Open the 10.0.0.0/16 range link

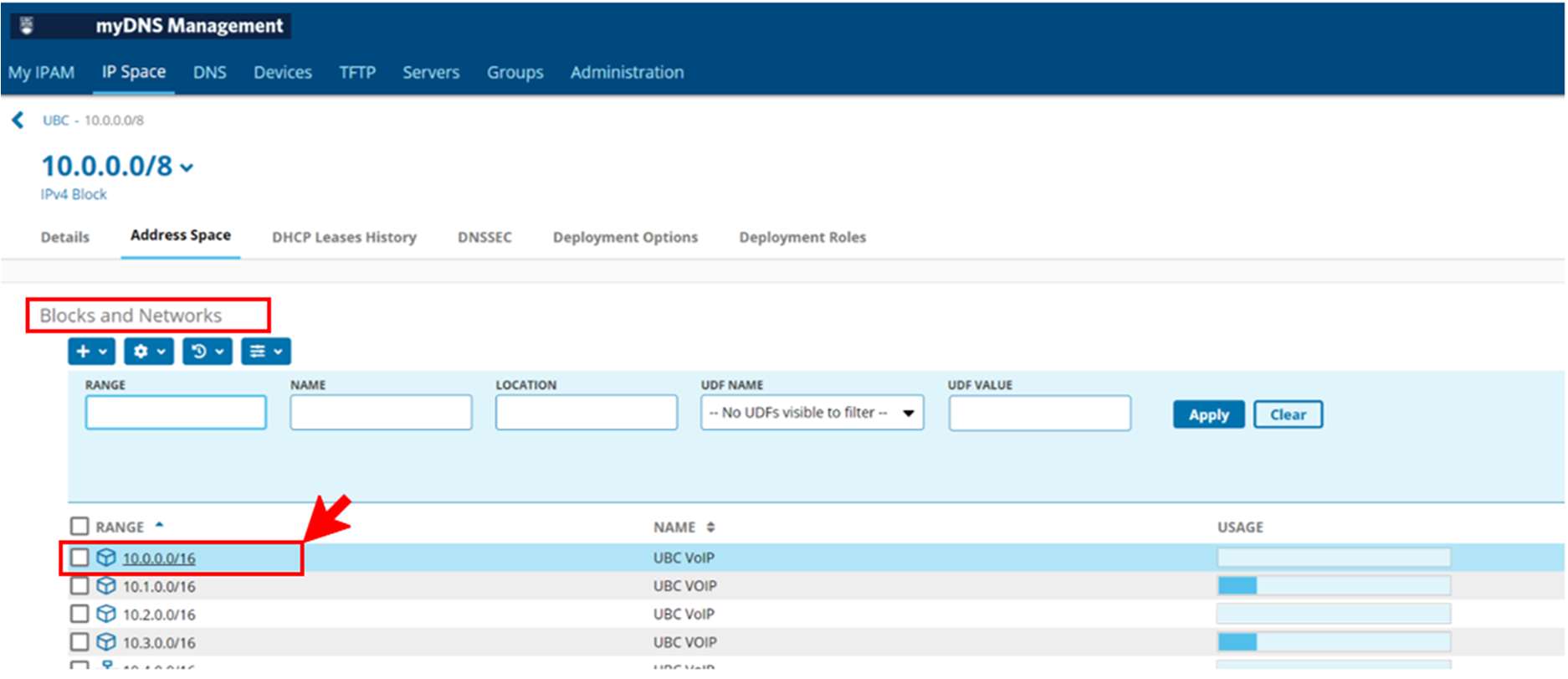coord(159,558)
